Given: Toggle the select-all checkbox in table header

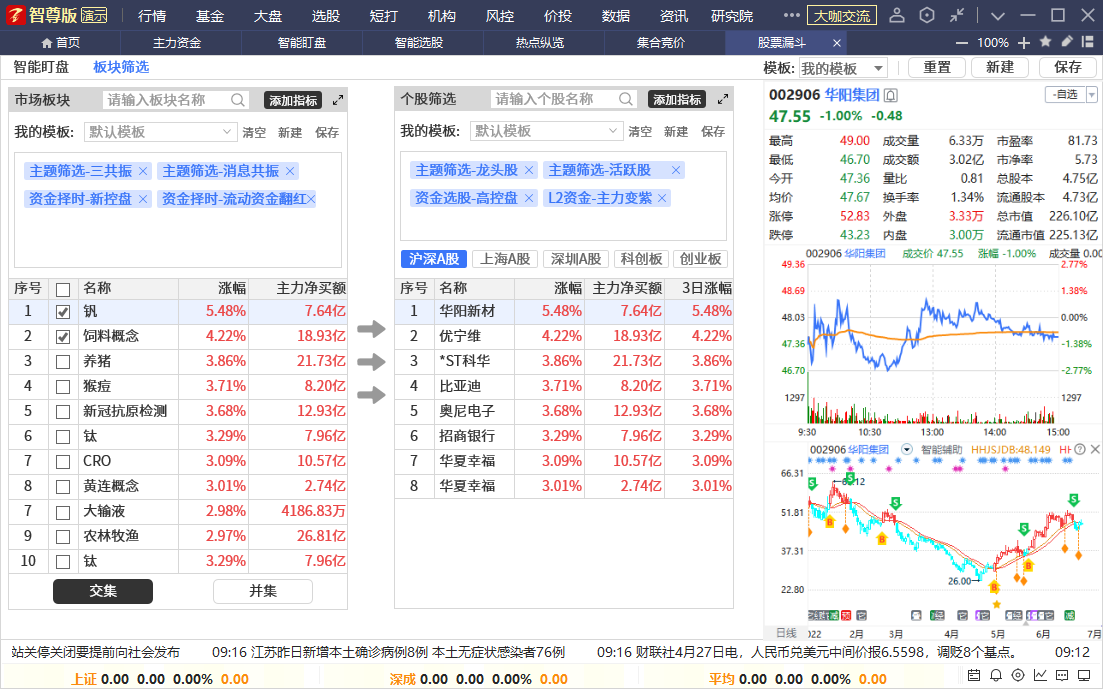Looking at the screenshot, I should [63, 289].
